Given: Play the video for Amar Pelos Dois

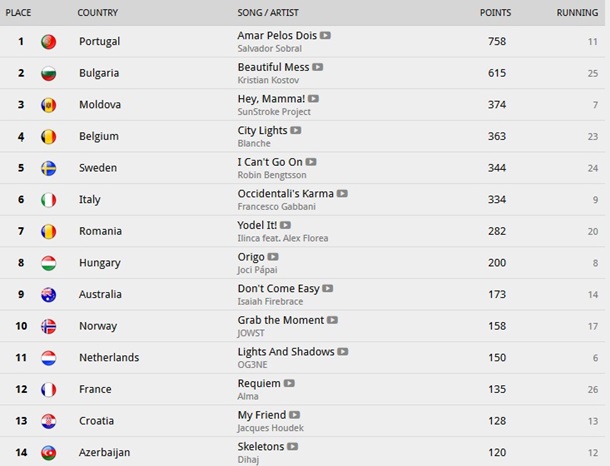Looking at the screenshot, I should point(326,36).
